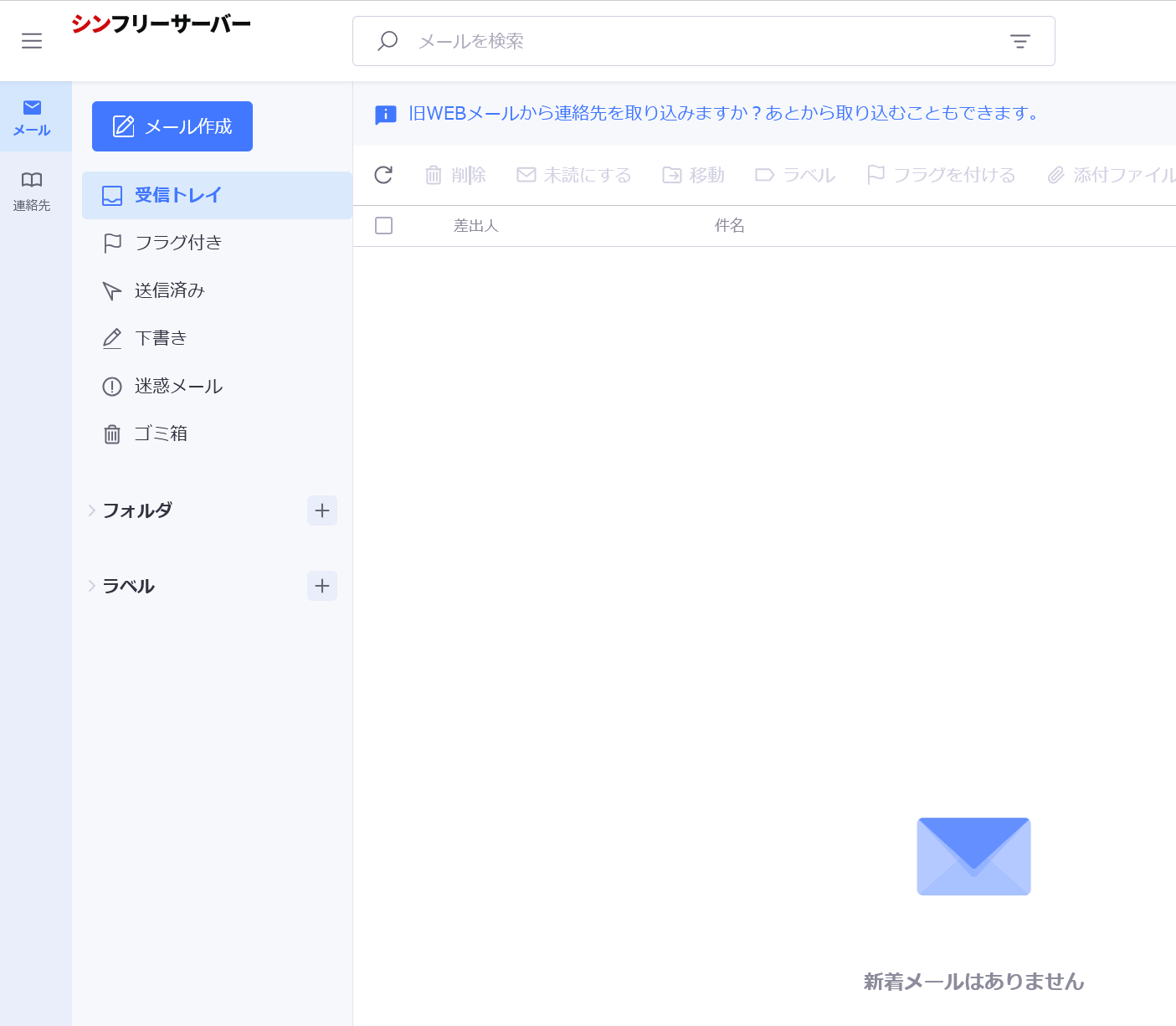Open the 送信済み sent folder
The width and height of the screenshot is (1176, 1026).
[x=169, y=290]
